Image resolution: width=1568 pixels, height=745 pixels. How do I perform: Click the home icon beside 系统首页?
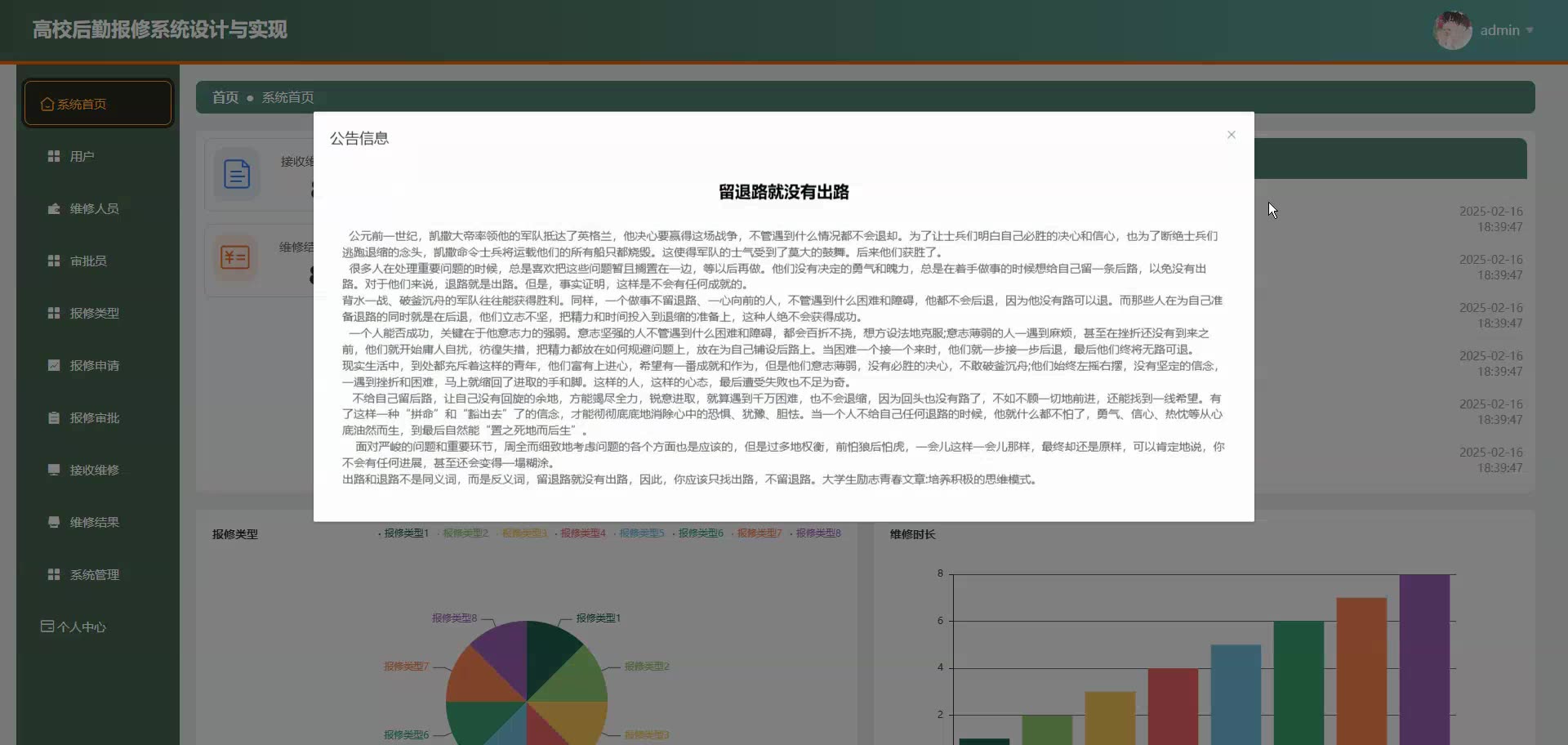click(x=47, y=104)
